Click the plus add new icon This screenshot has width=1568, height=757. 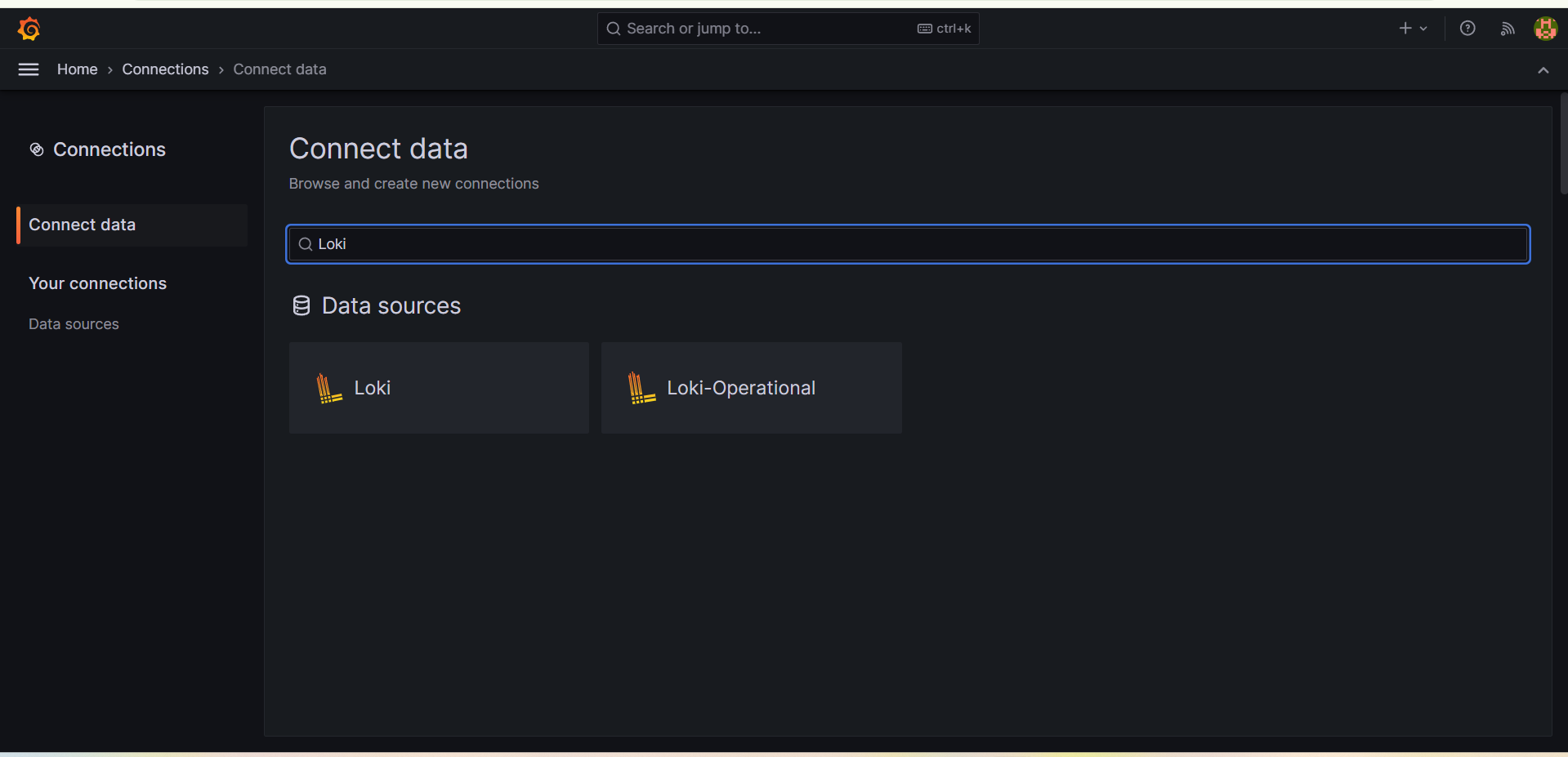tap(1405, 29)
